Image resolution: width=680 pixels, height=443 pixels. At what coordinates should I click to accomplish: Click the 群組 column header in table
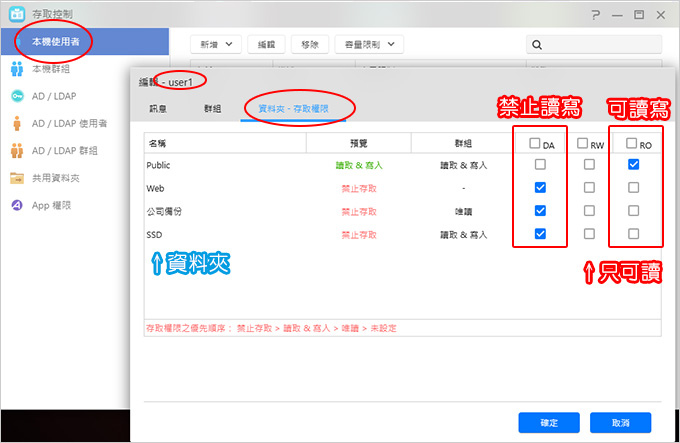(x=463, y=143)
